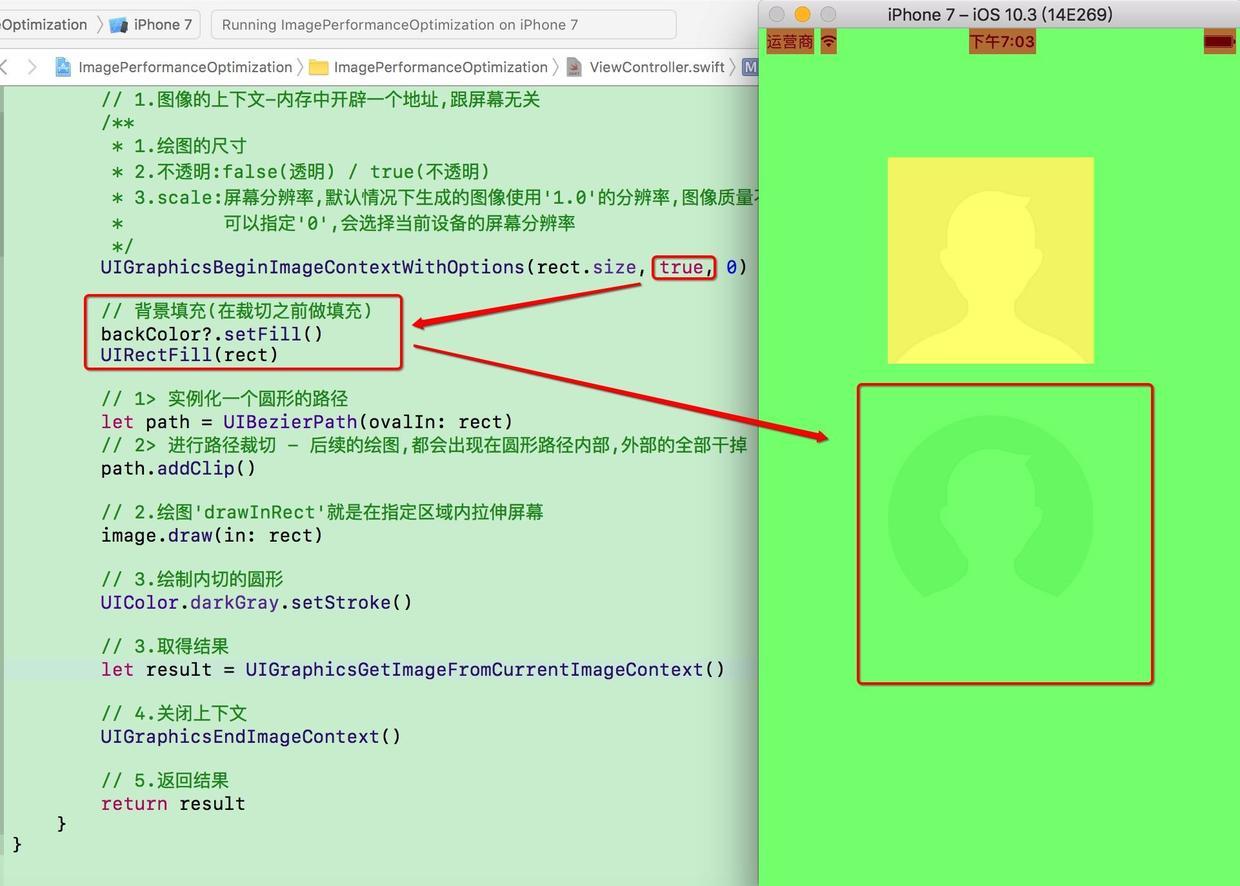This screenshot has width=1240, height=886.
Task: Open the ImagePerformanceOptimization project in jump bar
Action: click(x=174, y=67)
